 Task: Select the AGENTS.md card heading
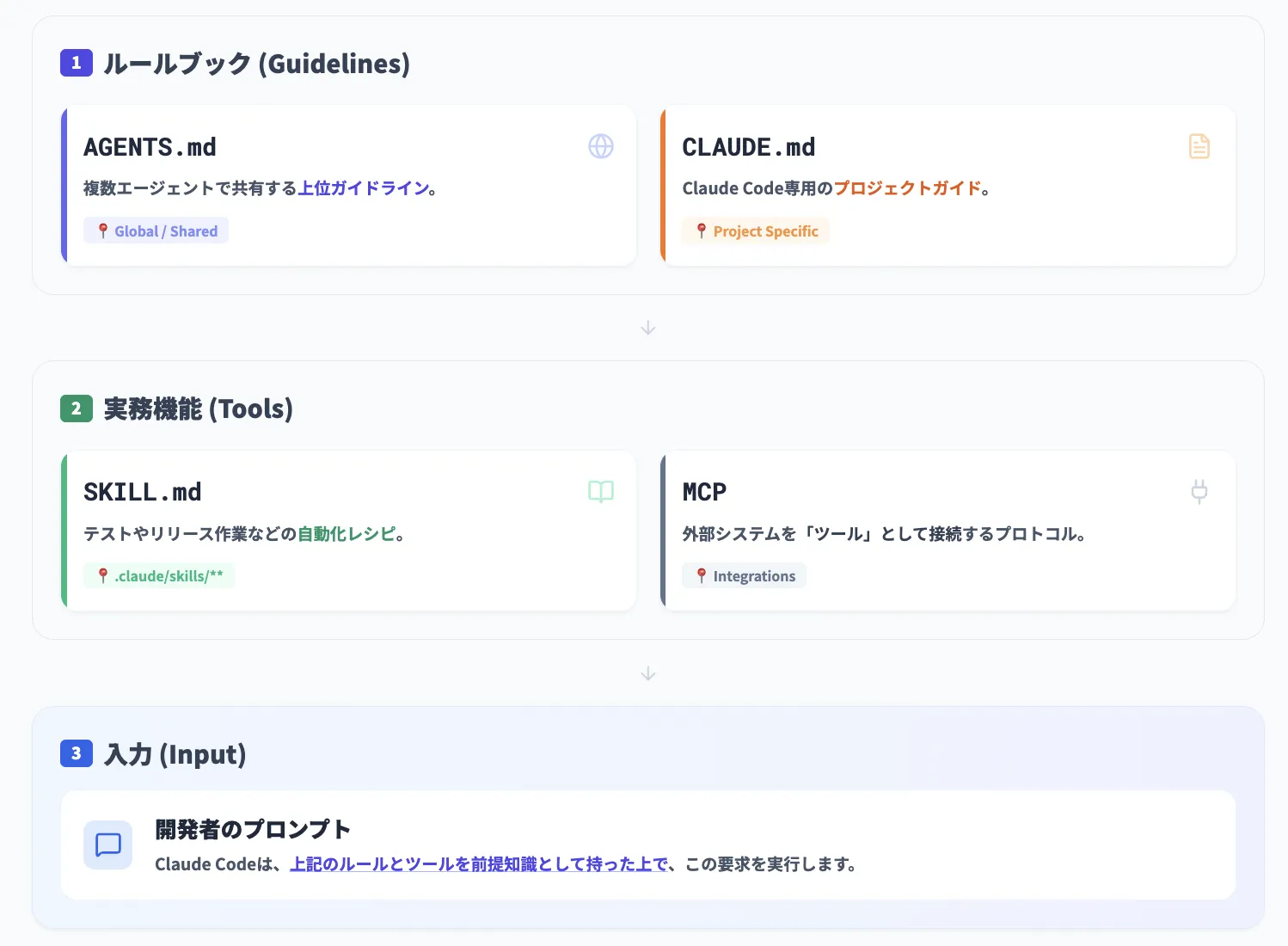tap(150, 147)
